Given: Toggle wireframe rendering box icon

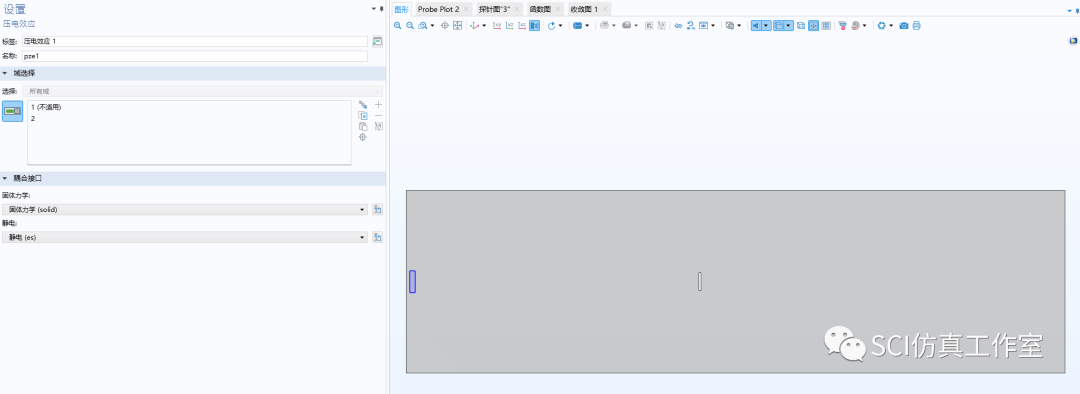Looking at the screenshot, I should click(801, 25).
